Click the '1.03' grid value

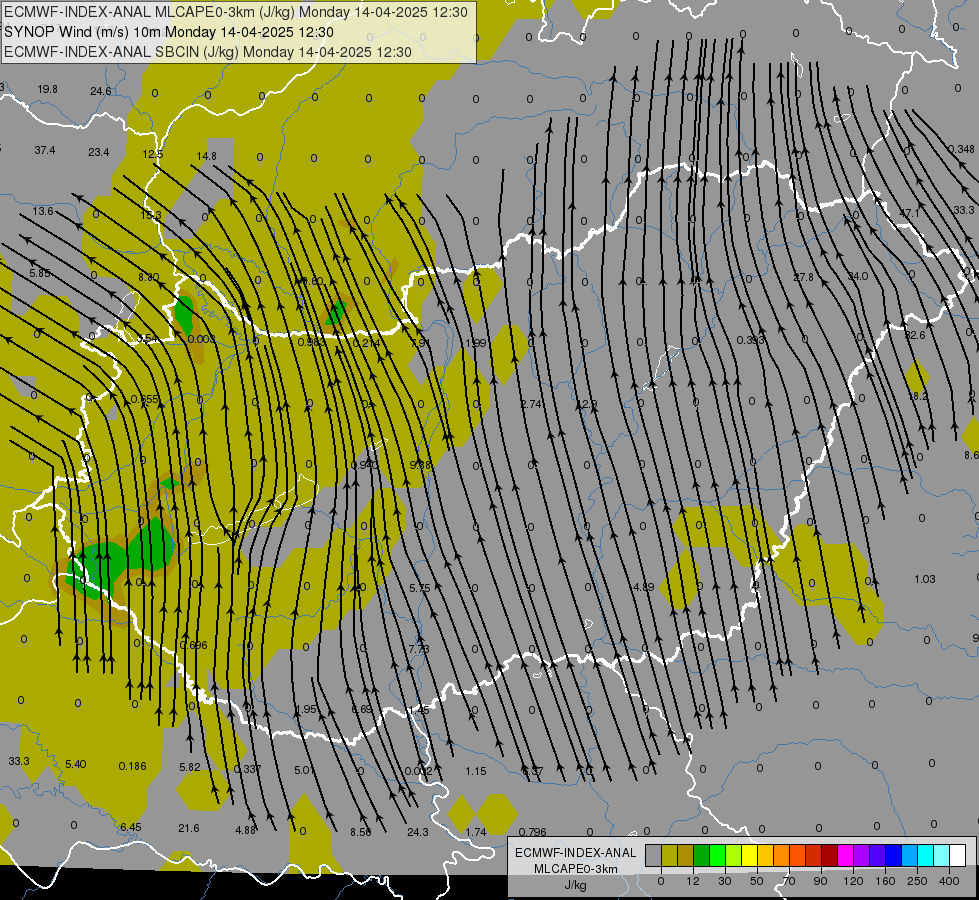925,580
